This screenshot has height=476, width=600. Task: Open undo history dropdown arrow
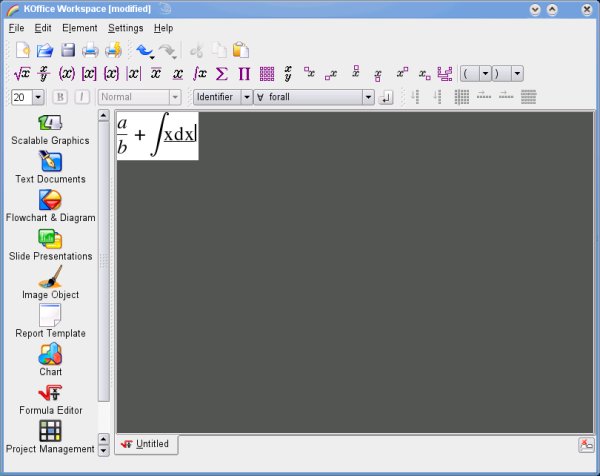coord(152,57)
